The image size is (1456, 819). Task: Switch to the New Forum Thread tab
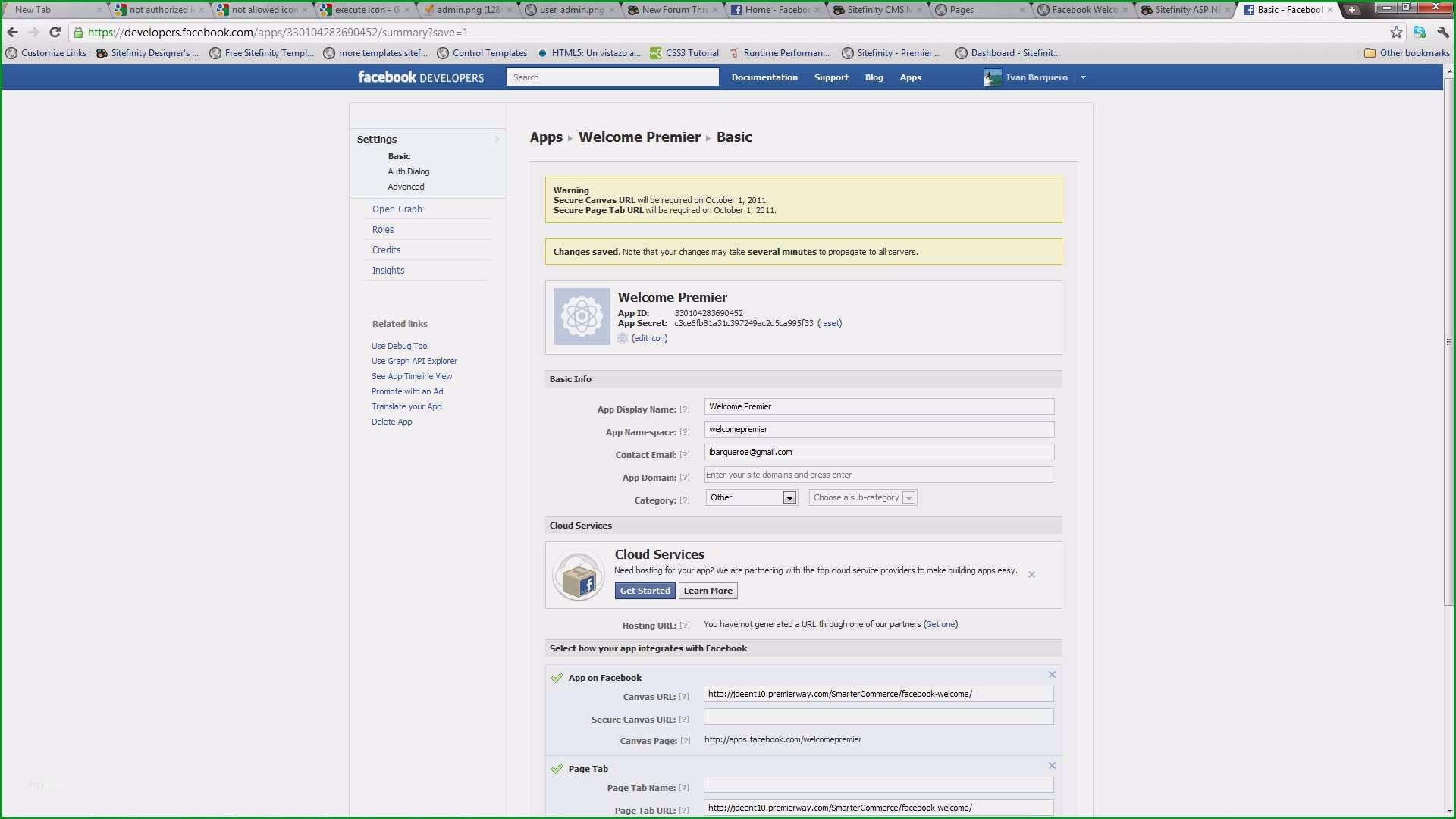(x=671, y=10)
